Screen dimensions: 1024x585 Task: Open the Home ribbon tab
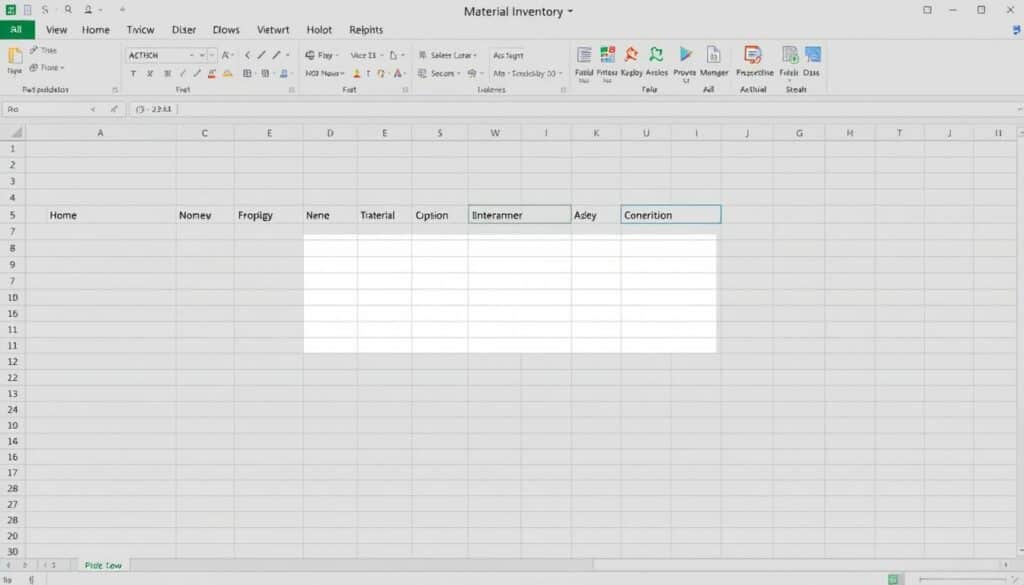click(95, 30)
